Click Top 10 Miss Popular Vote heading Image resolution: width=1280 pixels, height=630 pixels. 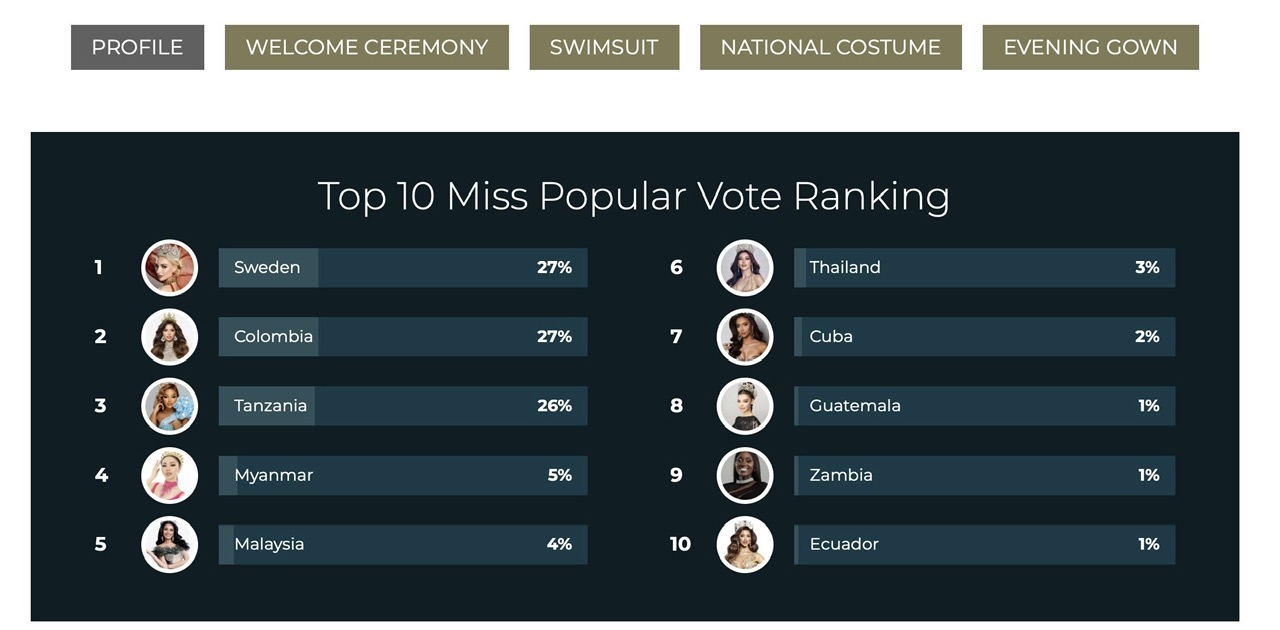[x=633, y=196]
